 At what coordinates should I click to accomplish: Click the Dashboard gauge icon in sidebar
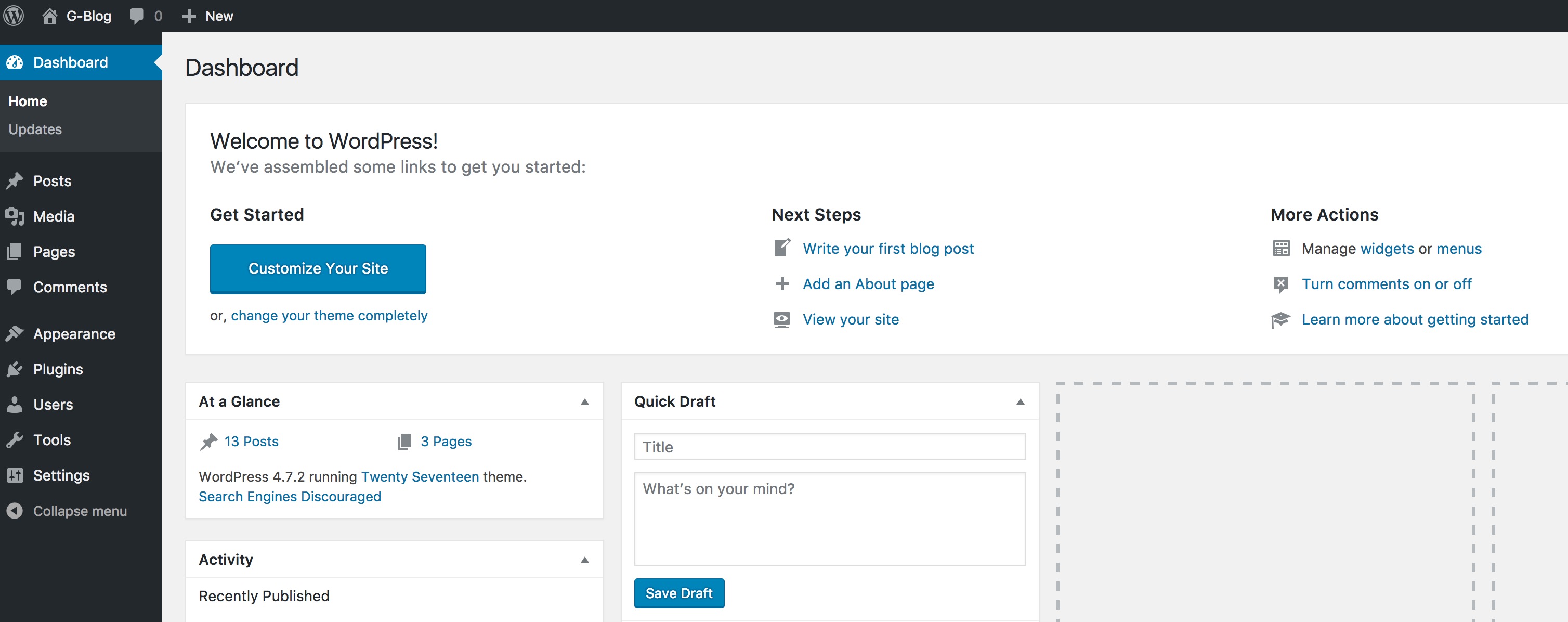coord(15,62)
